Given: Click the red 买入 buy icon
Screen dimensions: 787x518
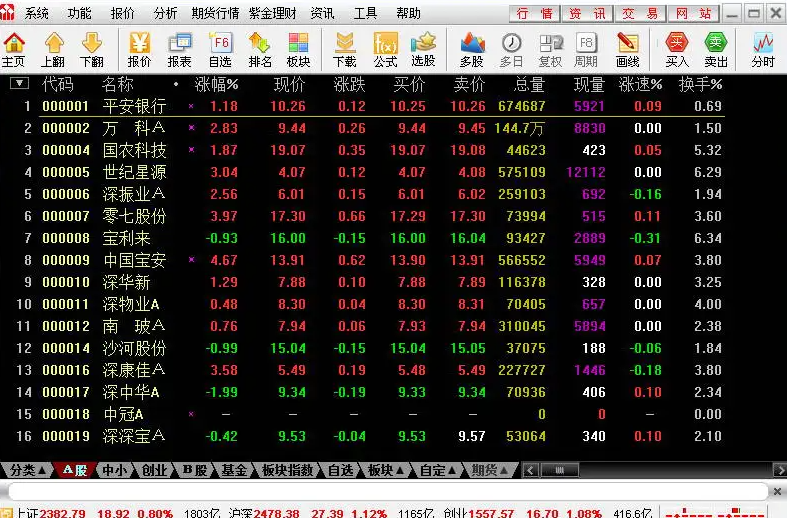Looking at the screenshot, I should pos(677,49).
